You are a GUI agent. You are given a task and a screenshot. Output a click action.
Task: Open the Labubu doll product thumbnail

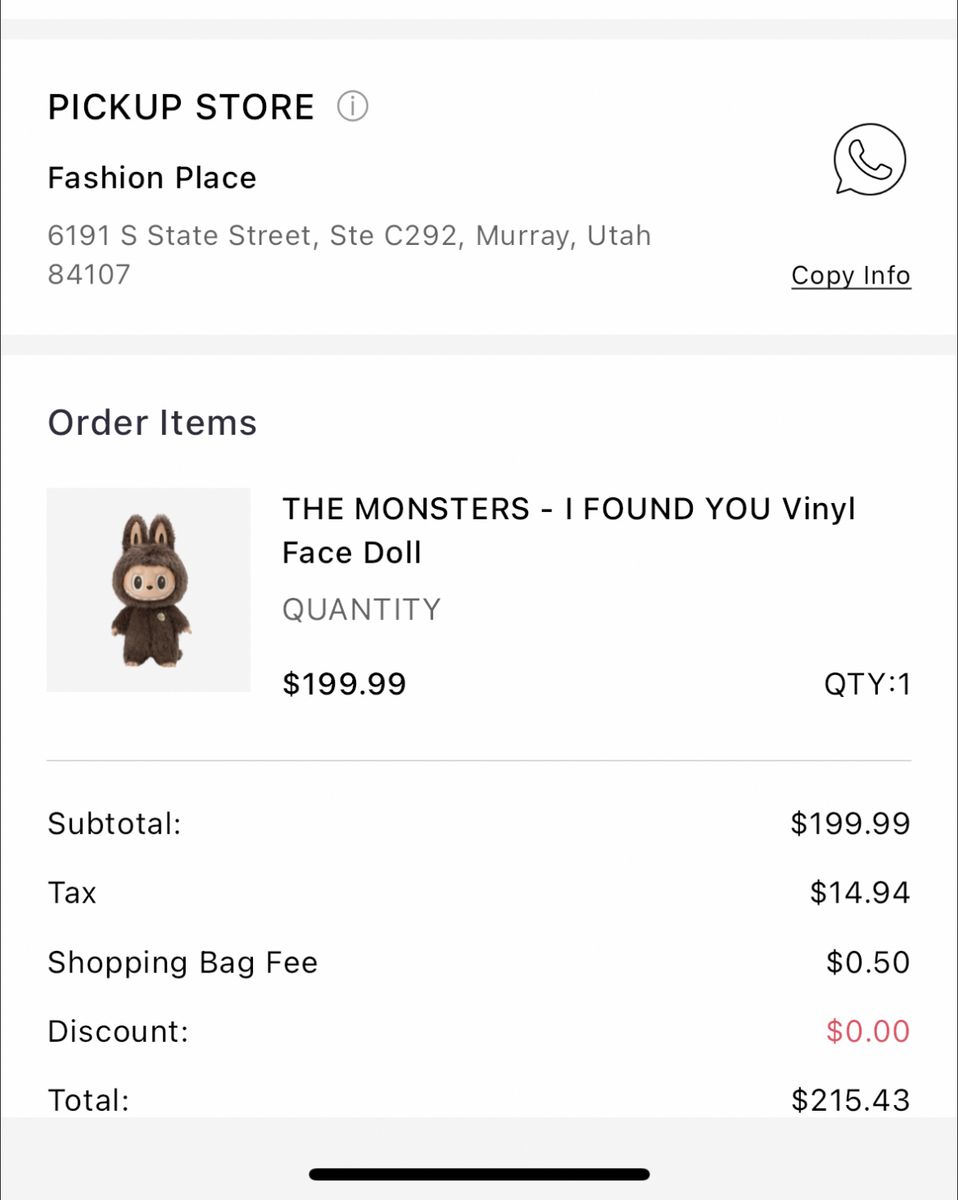[x=149, y=590]
